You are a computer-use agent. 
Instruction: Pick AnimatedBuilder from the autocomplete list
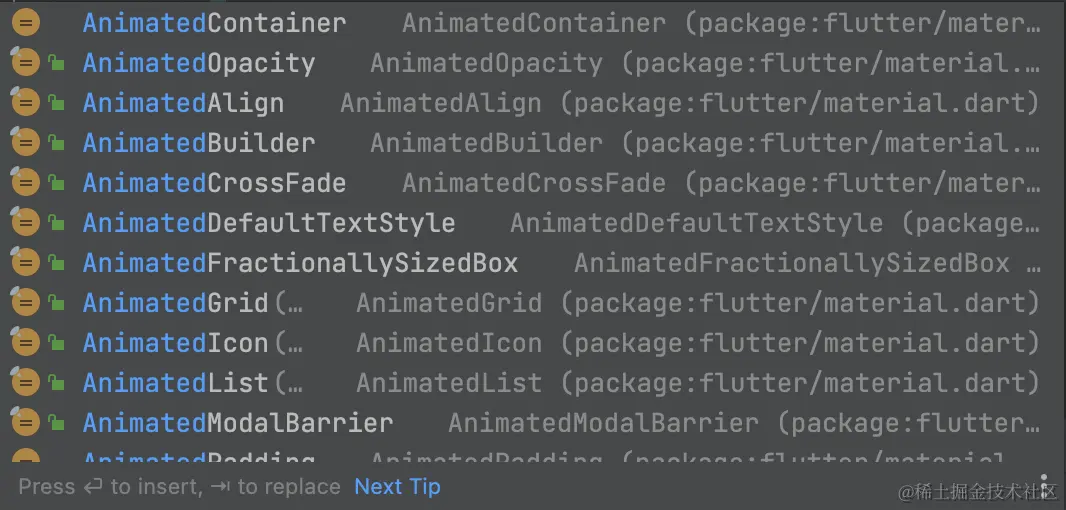point(198,143)
